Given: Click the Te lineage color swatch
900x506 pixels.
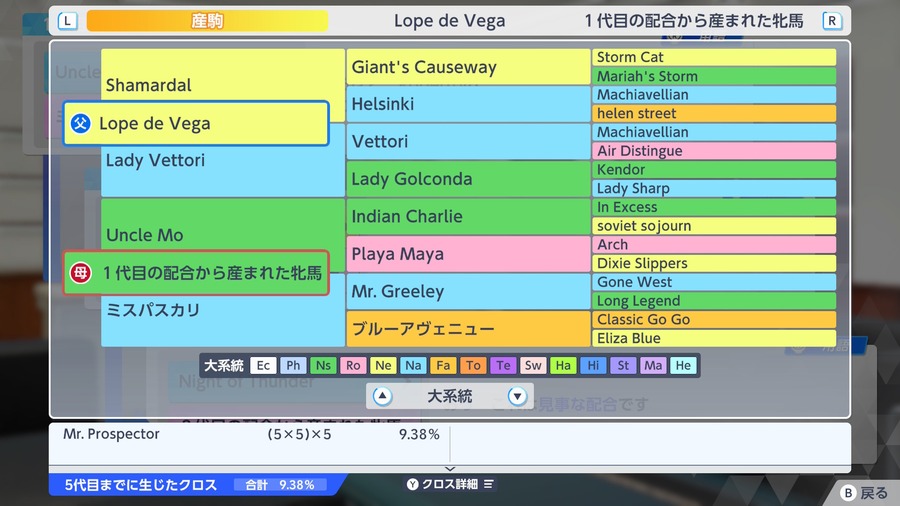Looking at the screenshot, I should pyautogui.click(x=503, y=365).
